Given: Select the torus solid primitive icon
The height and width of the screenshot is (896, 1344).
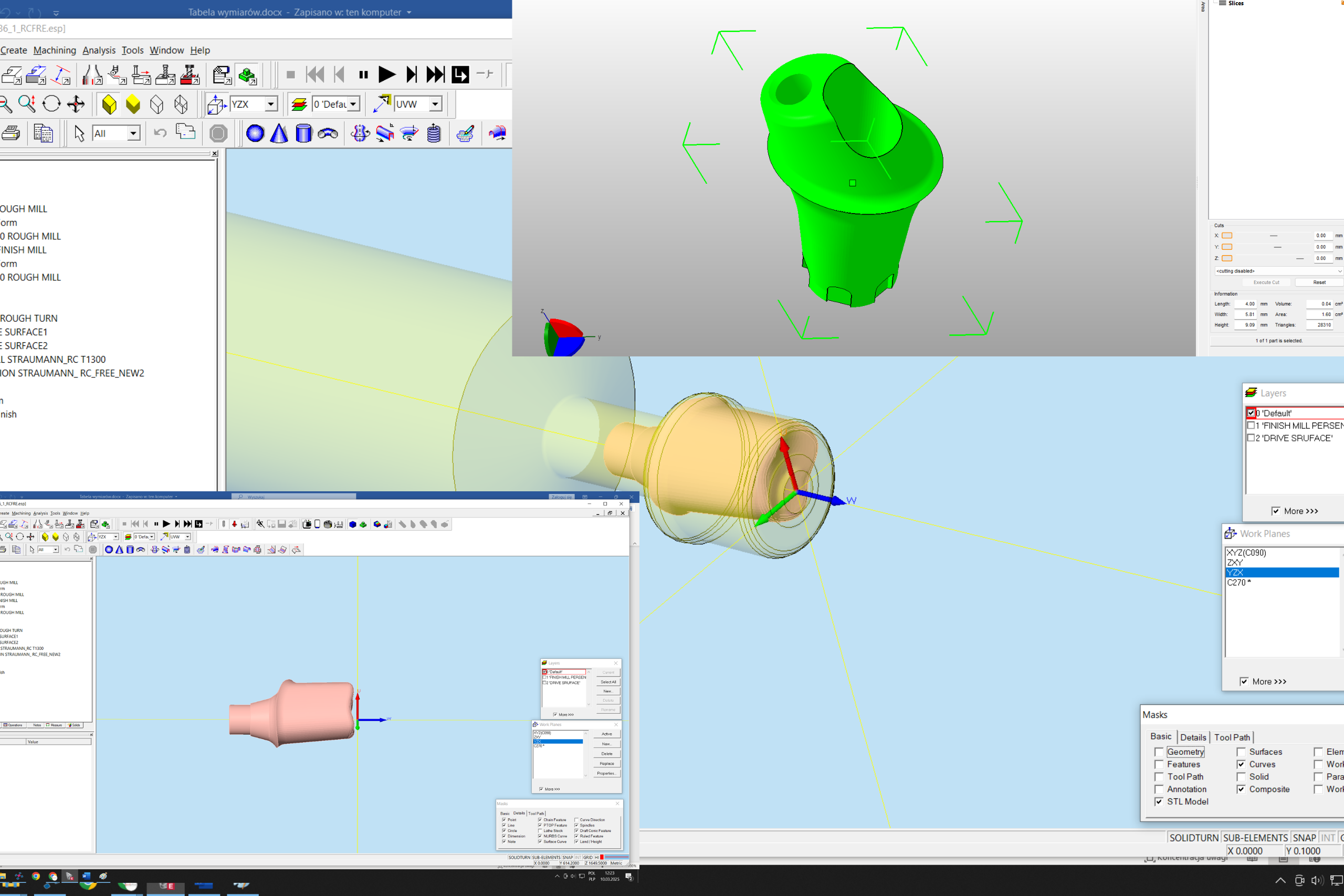Looking at the screenshot, I should pyautogui.click(x=328, y=134).
